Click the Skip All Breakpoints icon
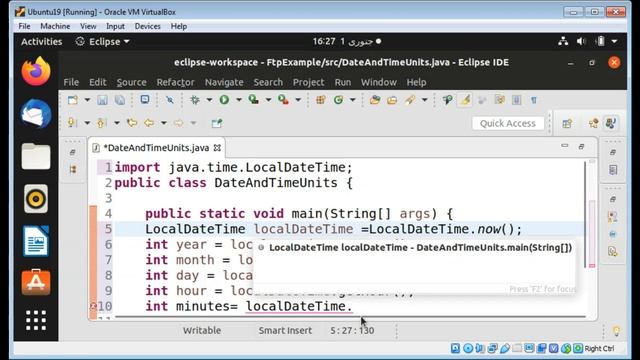The height and width of the screenshot is (360, 640). (x=170, y=100)
